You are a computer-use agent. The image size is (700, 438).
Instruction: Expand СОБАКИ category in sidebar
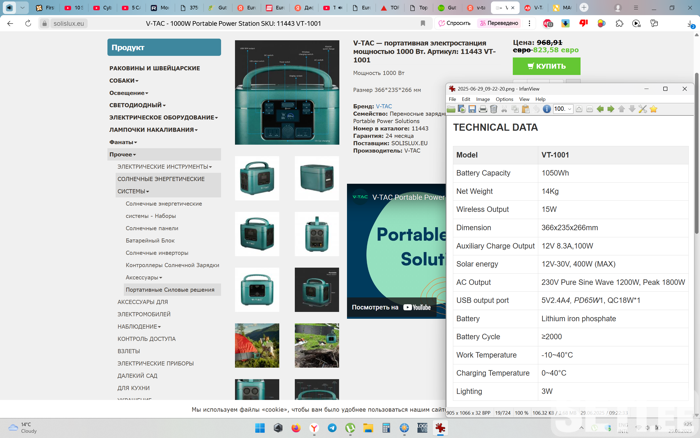(x=124, y=80)
